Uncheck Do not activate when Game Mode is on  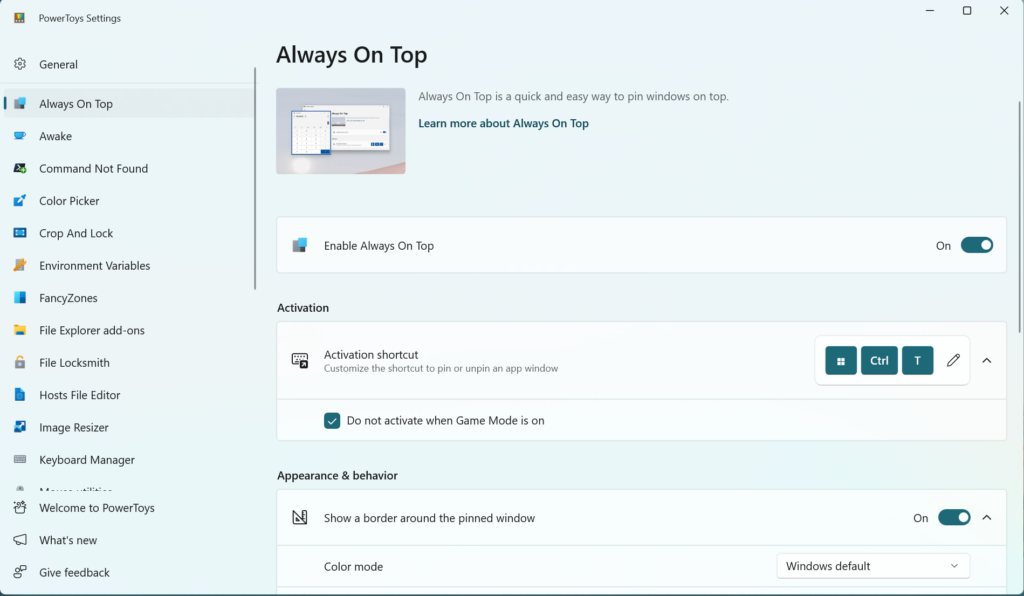(332, 421)
